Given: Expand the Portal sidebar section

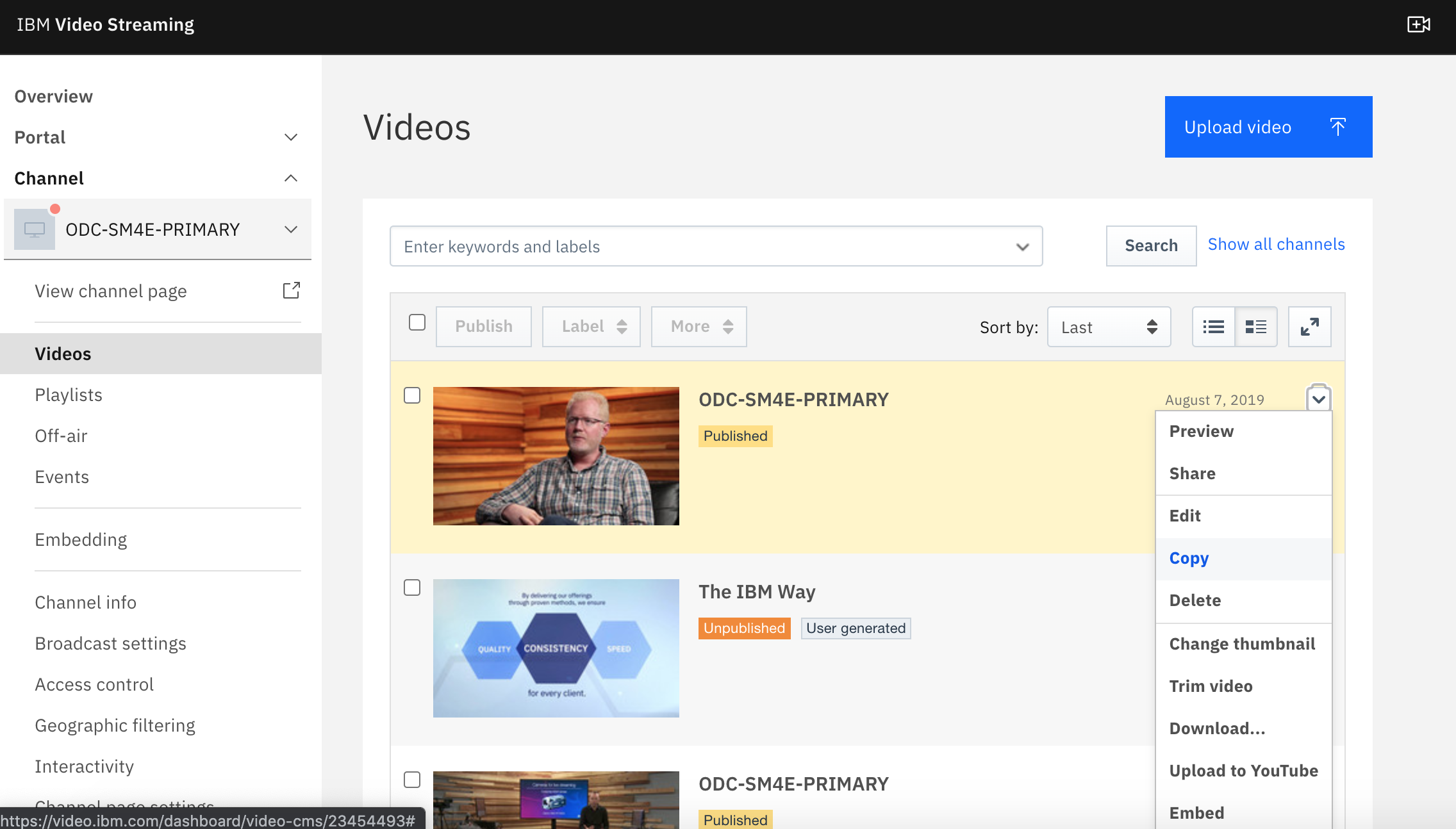Looking at the screenshot, I should point(291,137).
